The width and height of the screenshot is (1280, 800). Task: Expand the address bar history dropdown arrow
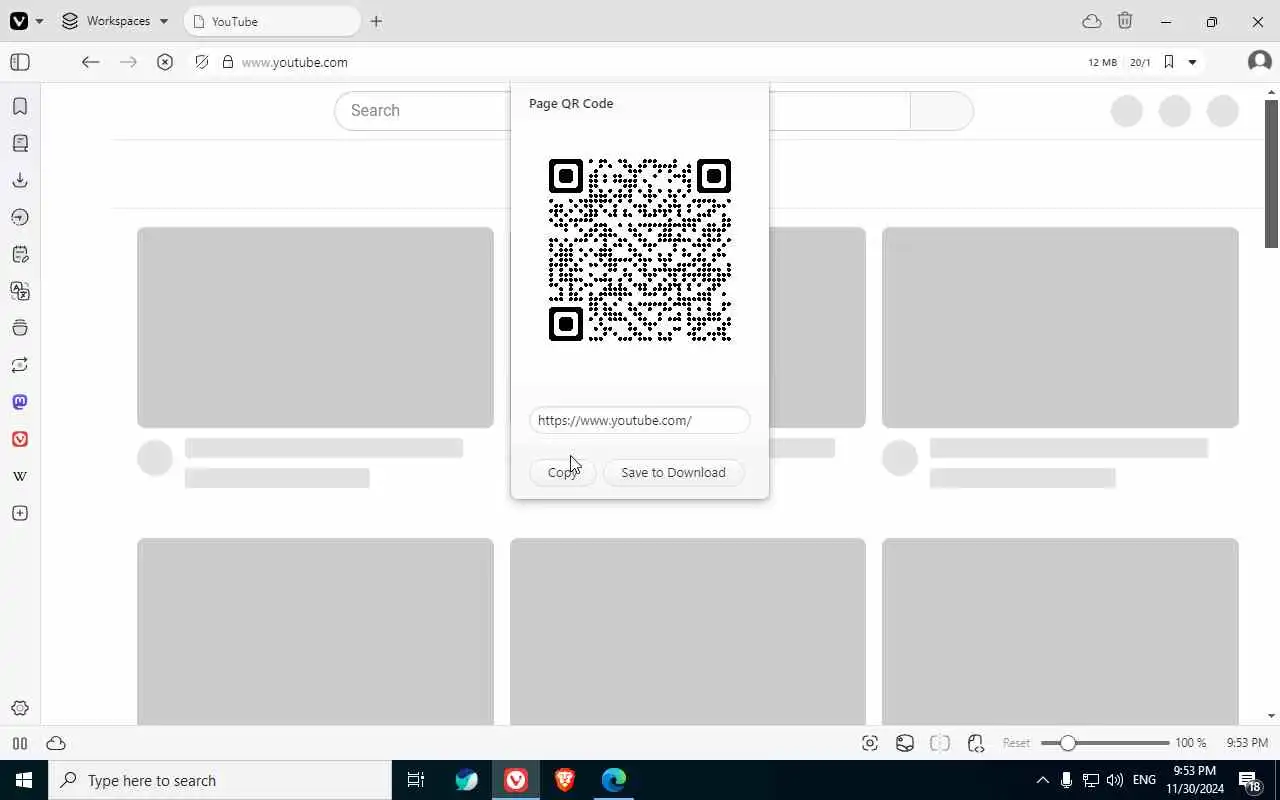click(x=1192, y=62)
